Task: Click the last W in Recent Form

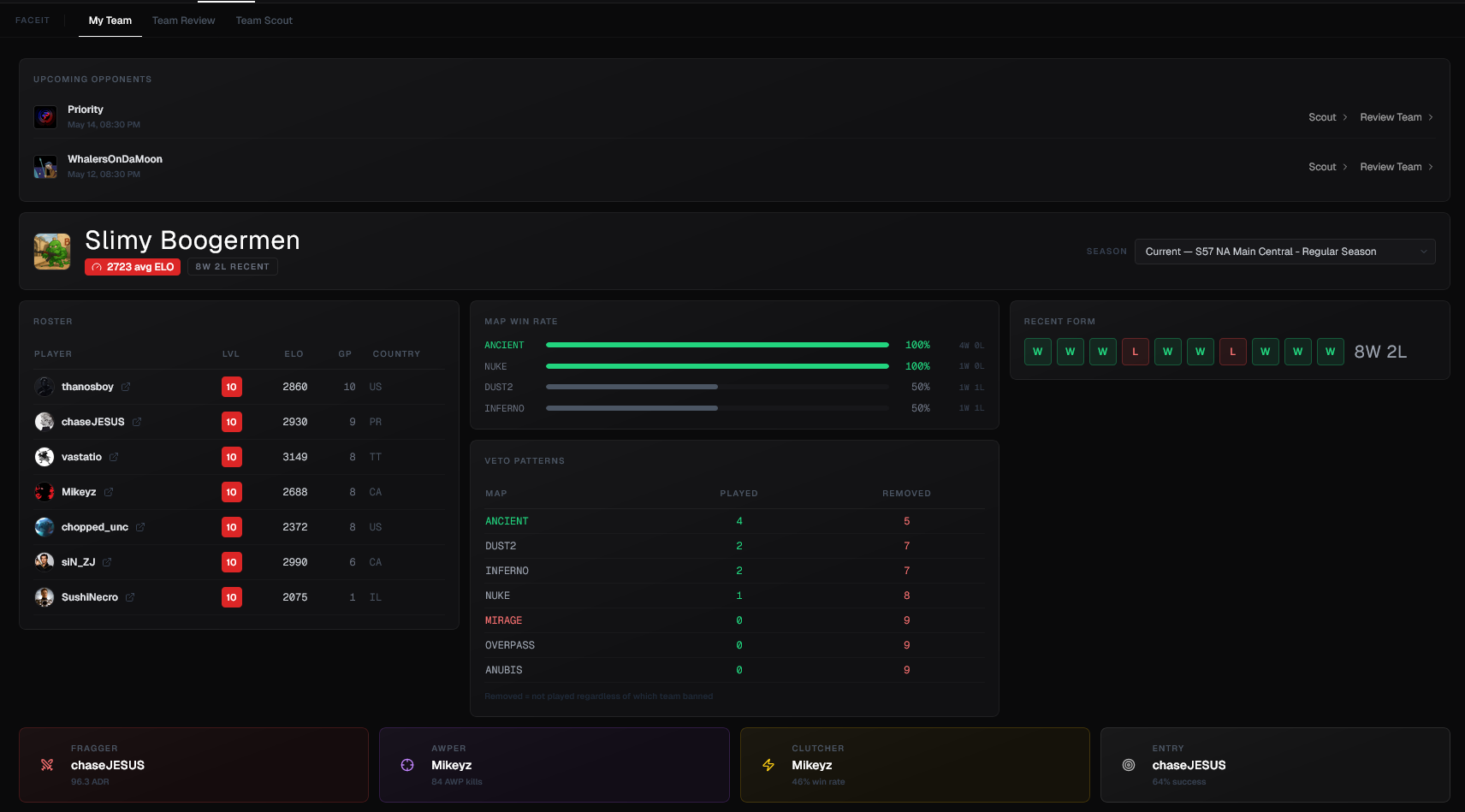Action: (1331, 352)
